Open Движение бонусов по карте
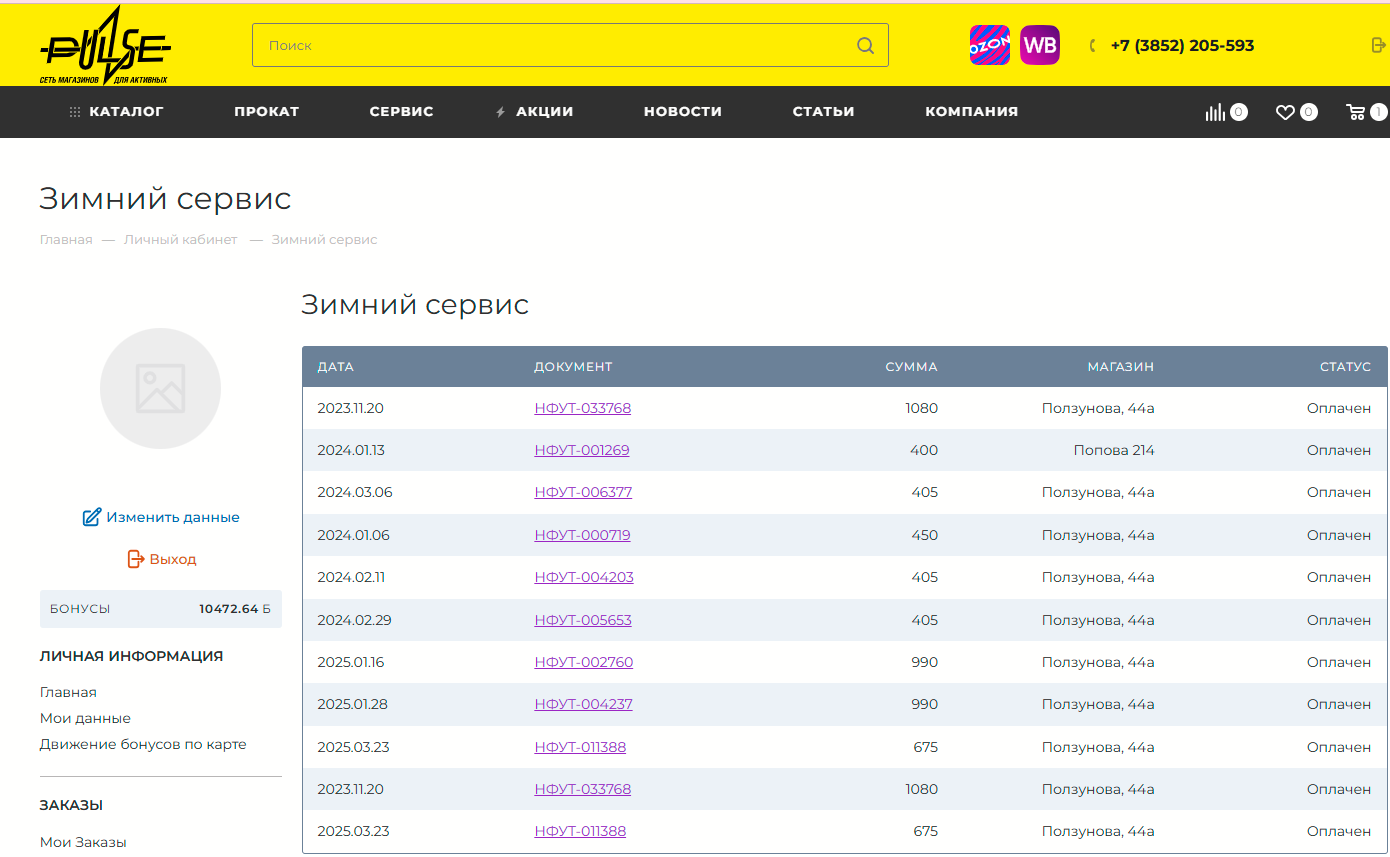 [143, 745]
